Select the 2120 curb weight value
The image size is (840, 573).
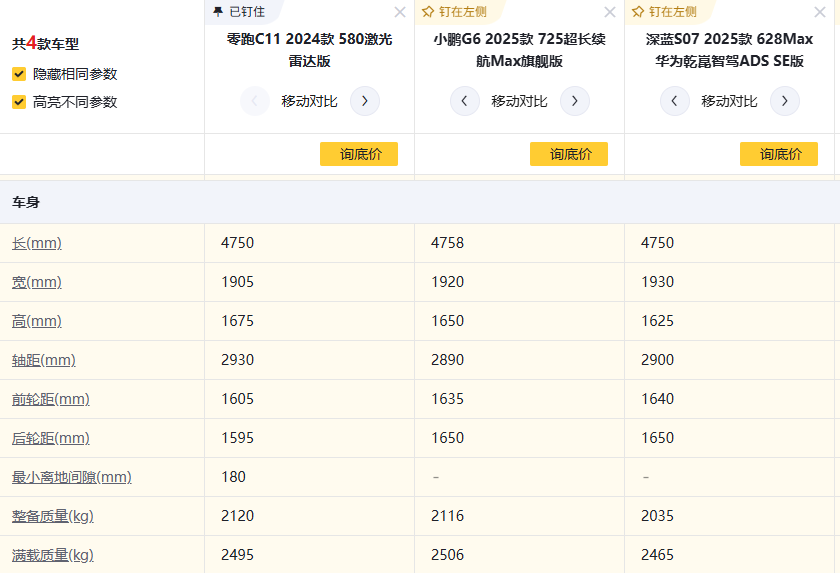coord(237,516)
